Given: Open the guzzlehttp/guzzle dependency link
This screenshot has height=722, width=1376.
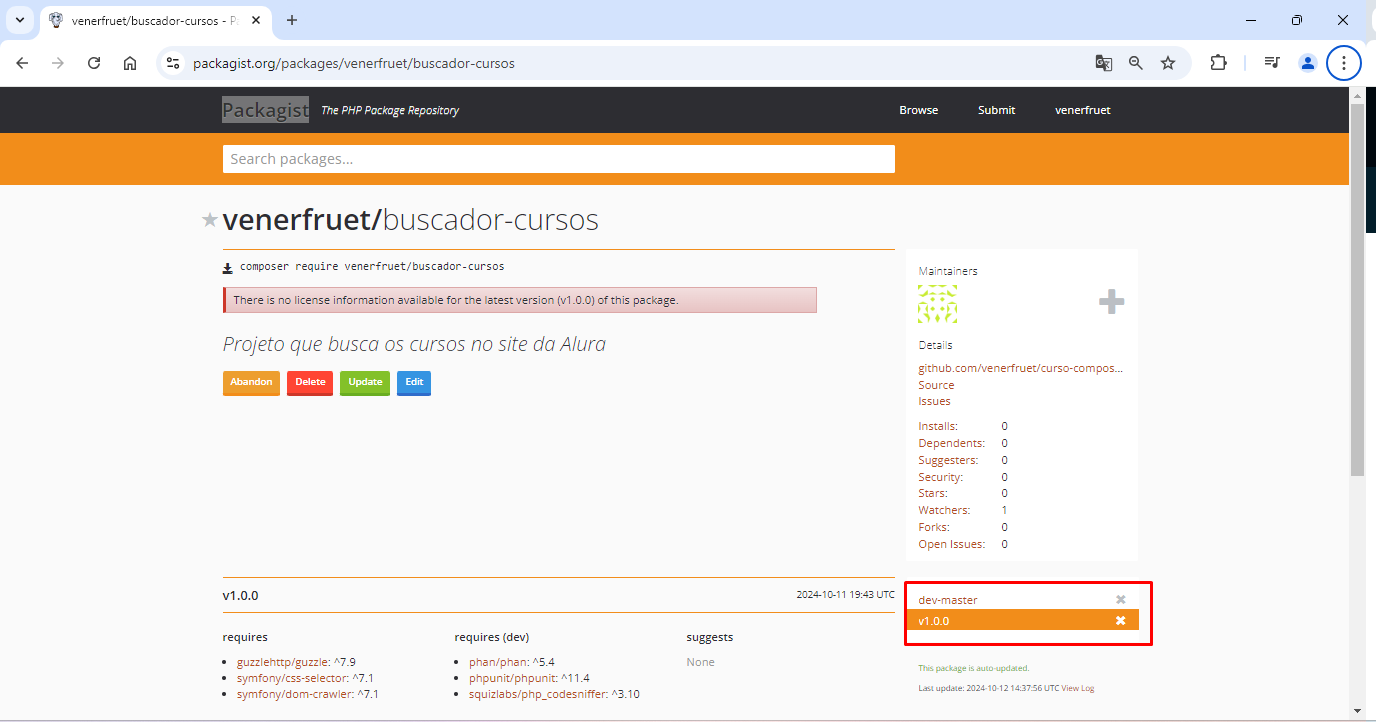Looking at the screenshot, I should (x=282, y=662).
